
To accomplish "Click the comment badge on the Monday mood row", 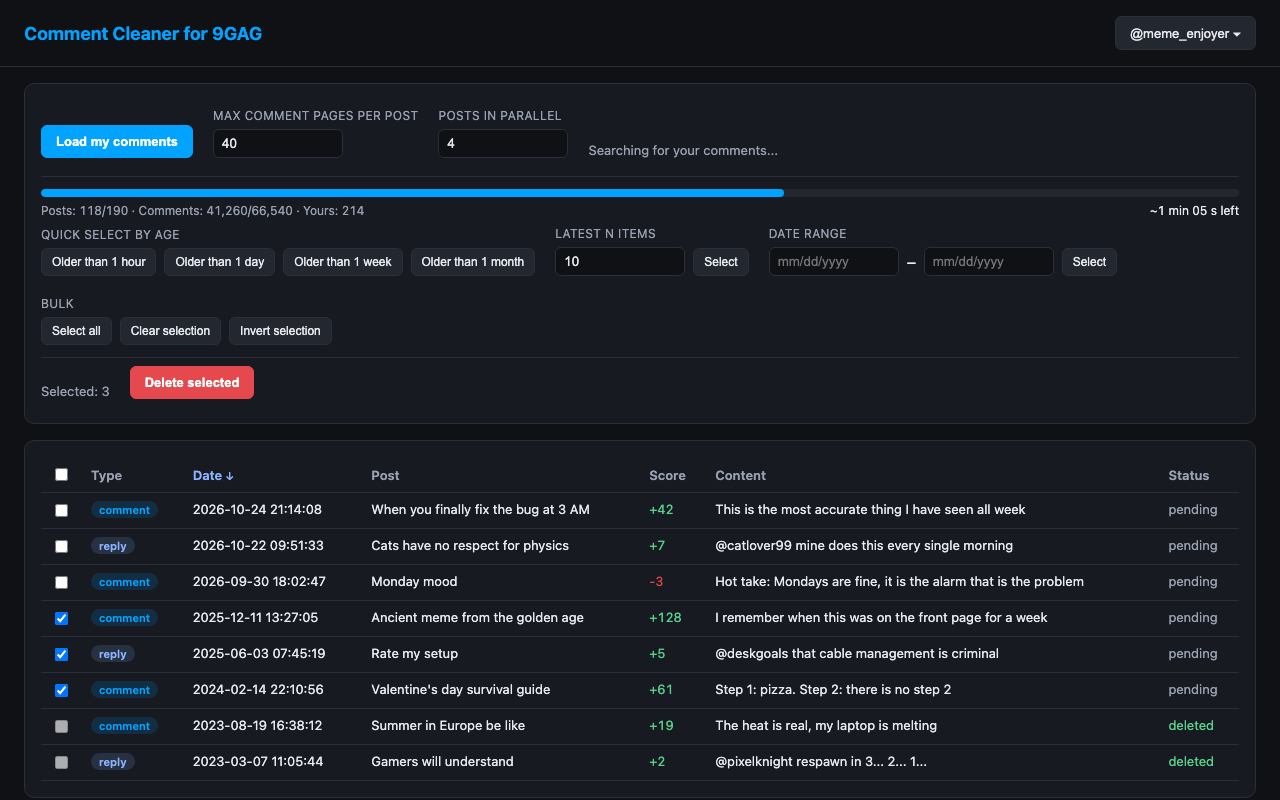I will [x=124, y=582].
